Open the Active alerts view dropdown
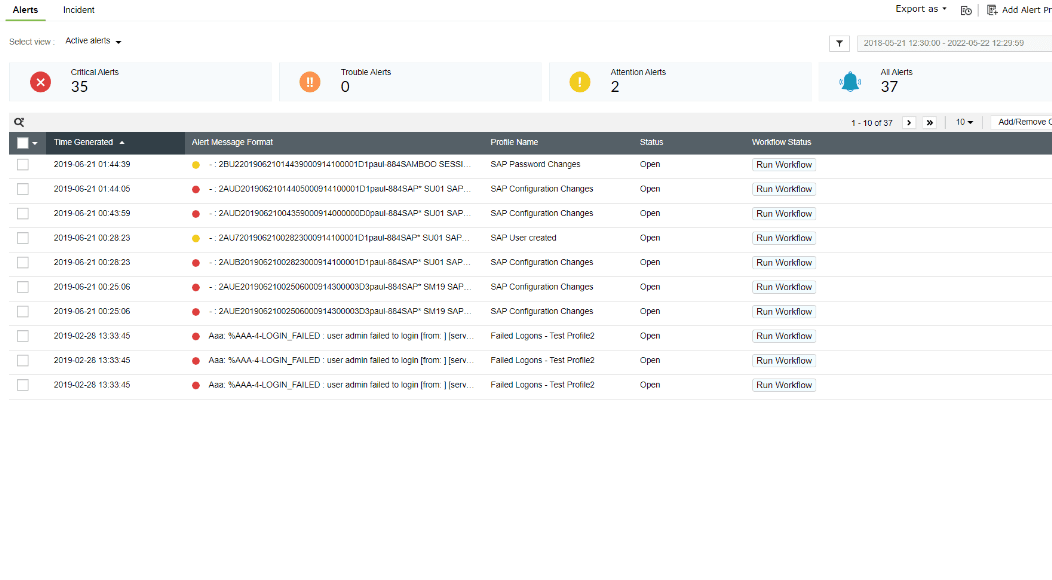The height and width of the screenshot is (580, 1052). (x=93, y=41)
